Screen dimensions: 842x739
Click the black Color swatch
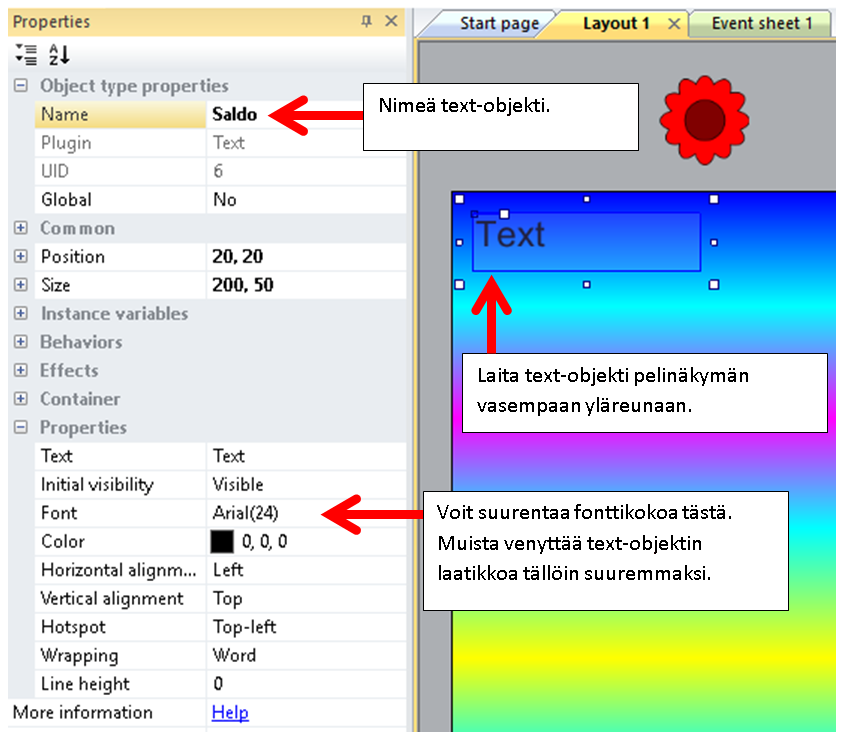tap(222, 542)
